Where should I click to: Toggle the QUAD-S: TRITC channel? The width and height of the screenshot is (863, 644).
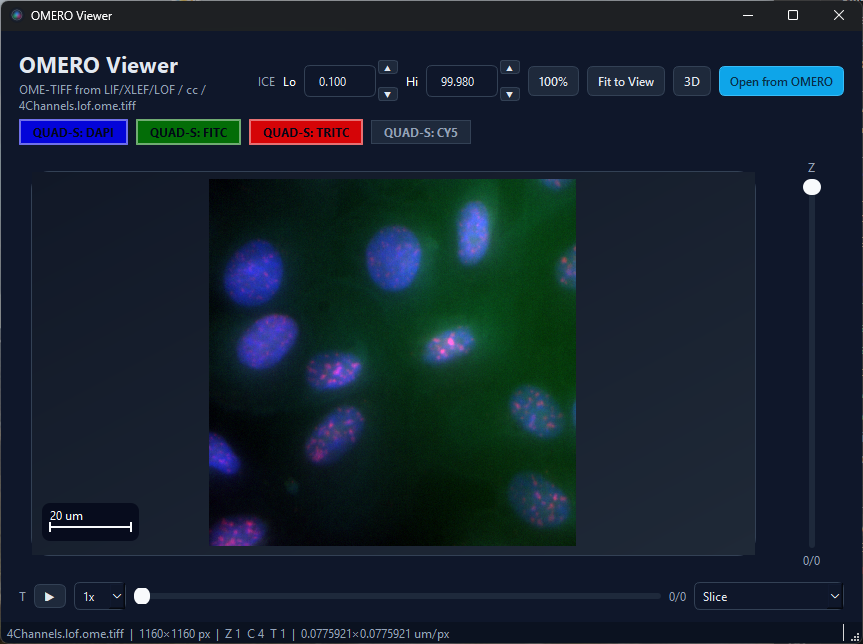(305, 131)
